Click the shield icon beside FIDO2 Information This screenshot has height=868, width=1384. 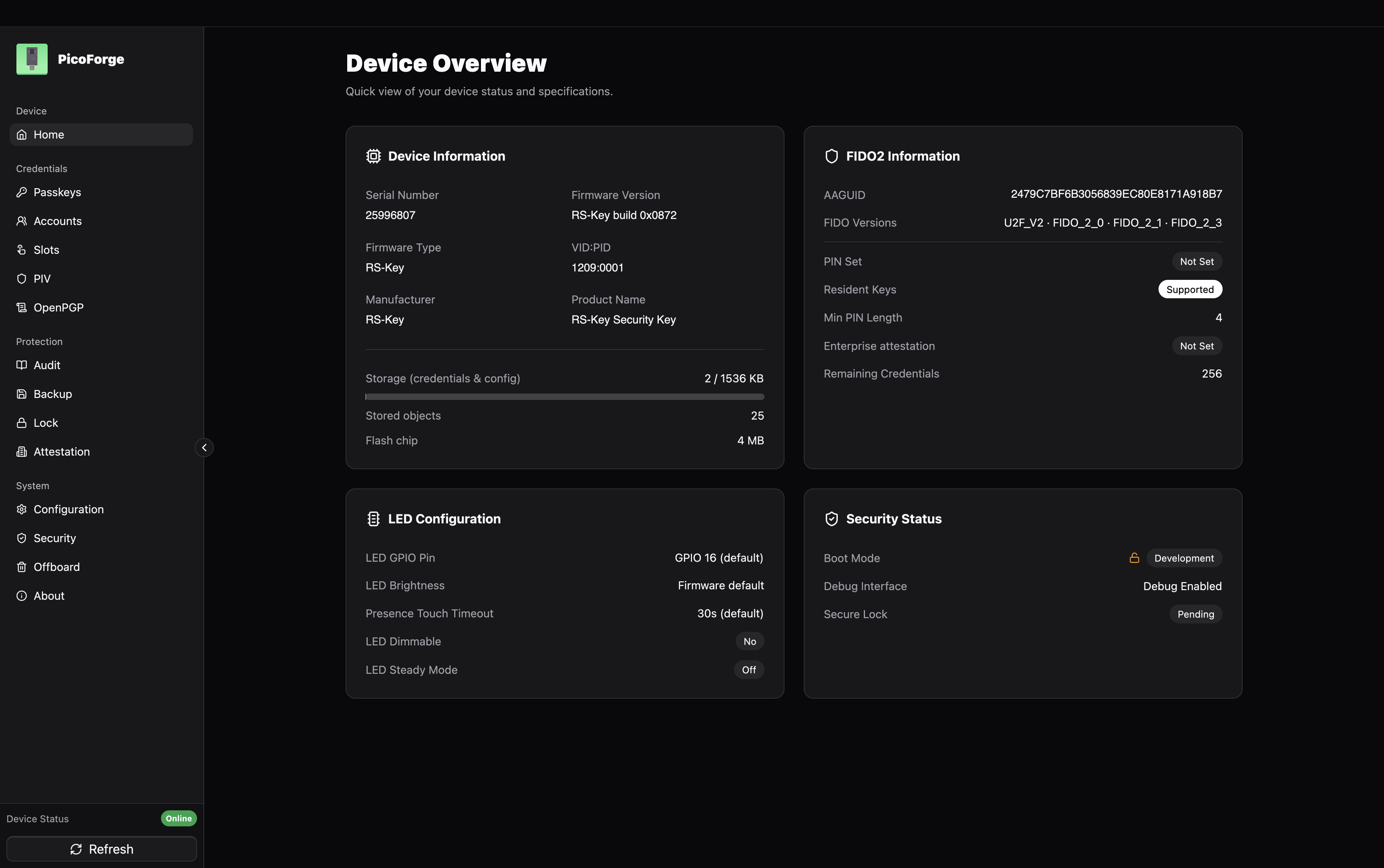[831, 156]
